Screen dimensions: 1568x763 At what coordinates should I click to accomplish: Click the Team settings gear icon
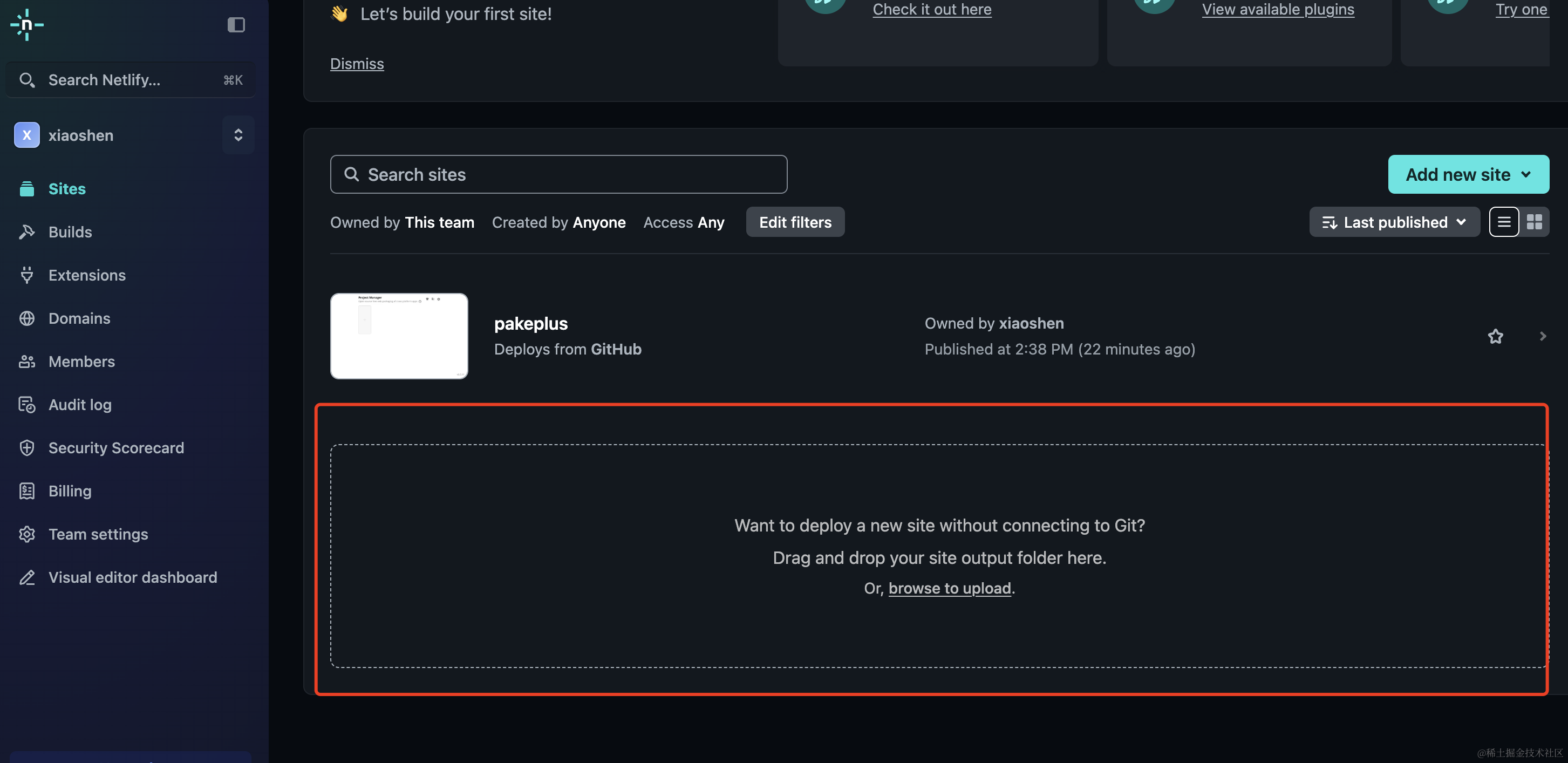click(27, 535)
